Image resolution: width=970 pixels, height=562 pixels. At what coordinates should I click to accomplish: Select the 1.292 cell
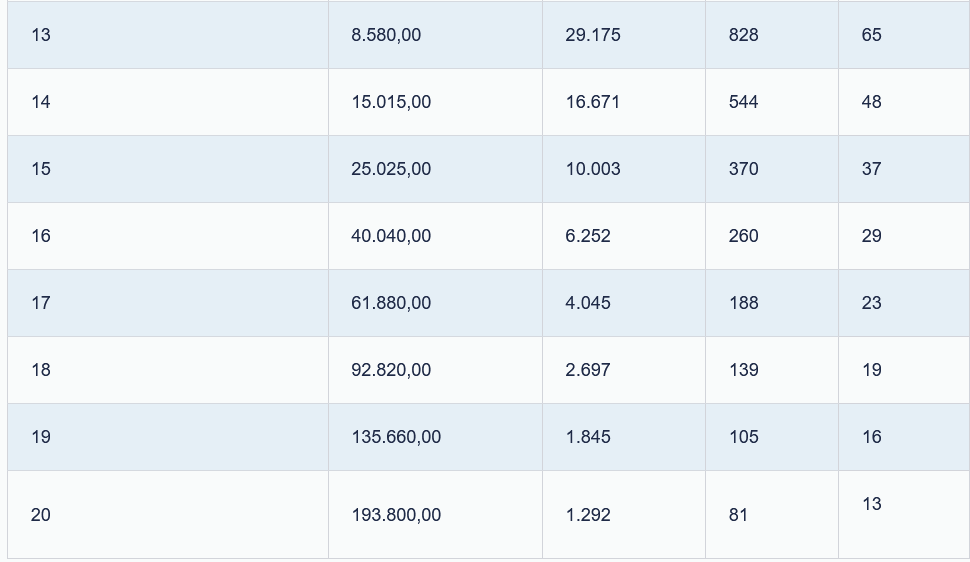coord(588,515)
